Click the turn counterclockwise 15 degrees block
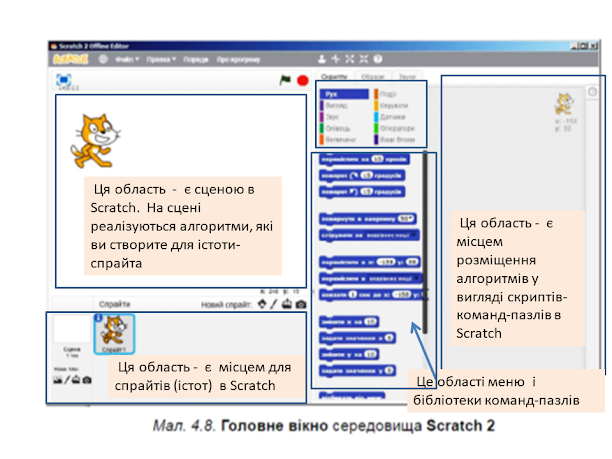Viewport: 612px width, 459px height. 362,192
